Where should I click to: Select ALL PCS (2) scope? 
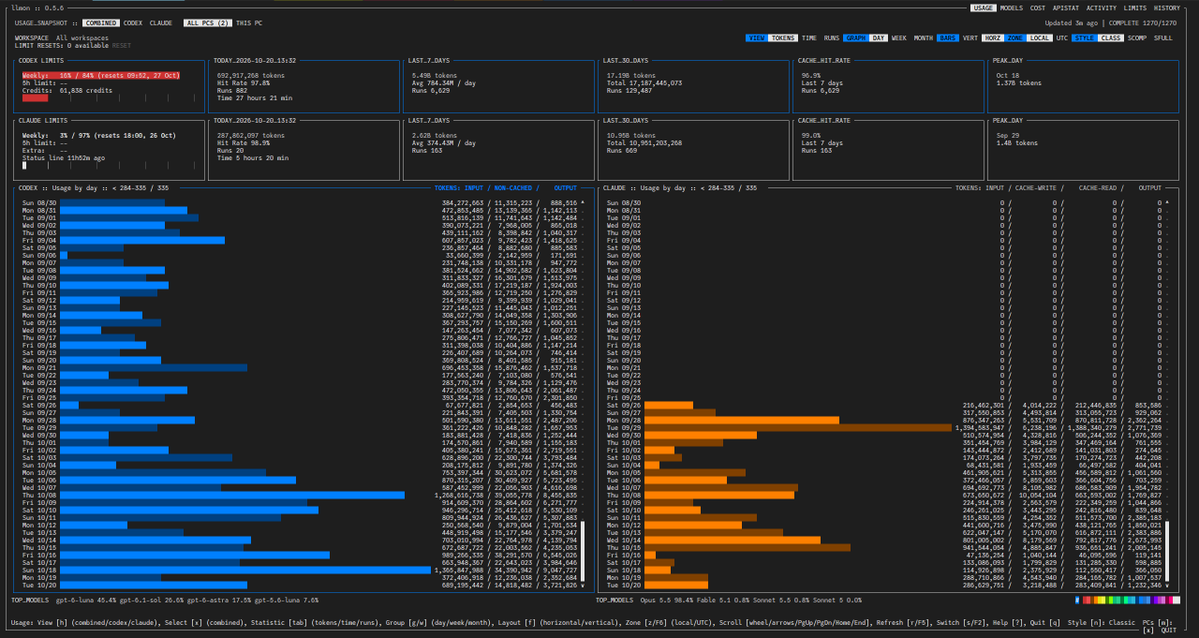(x=207, y=24)
